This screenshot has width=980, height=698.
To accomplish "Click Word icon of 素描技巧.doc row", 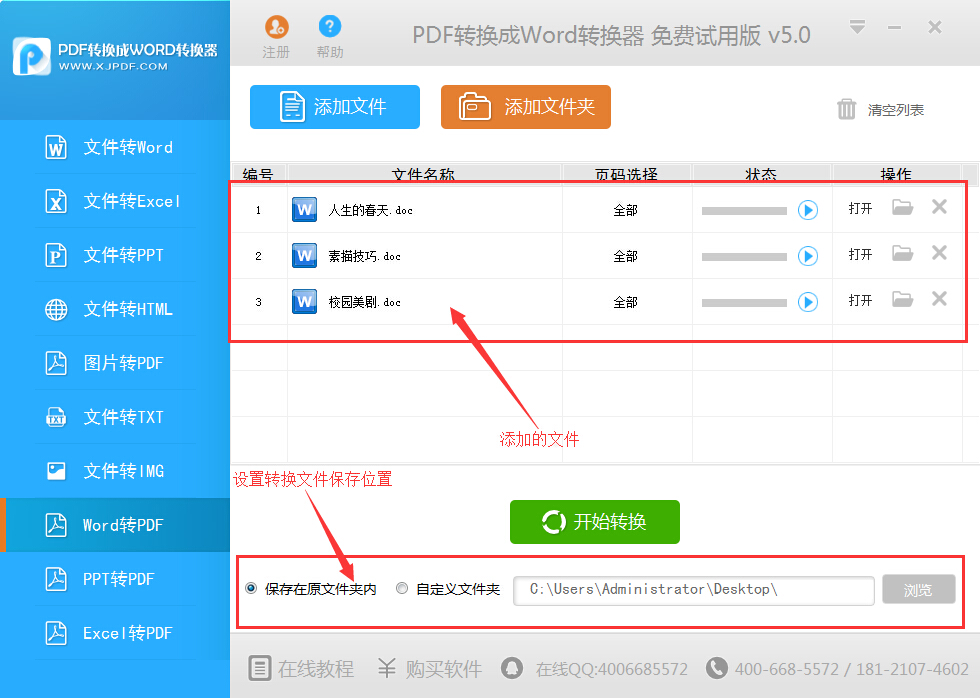I will [x=304, y=256].
